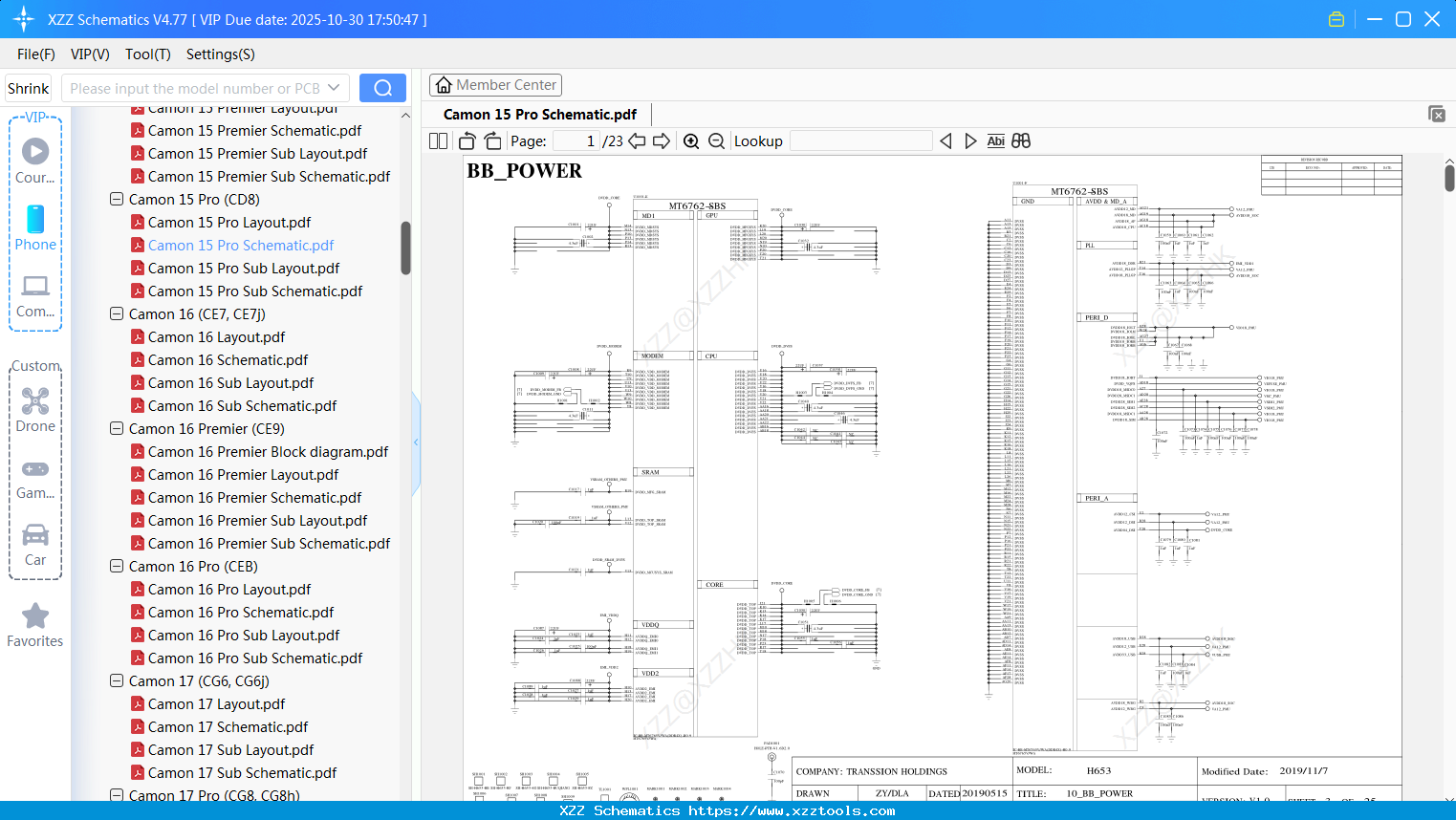Toggle whole-word matching with the Abi icon
Image resolution: width=1456 pixels, height=820 pixels.
[x=995, y=140]
